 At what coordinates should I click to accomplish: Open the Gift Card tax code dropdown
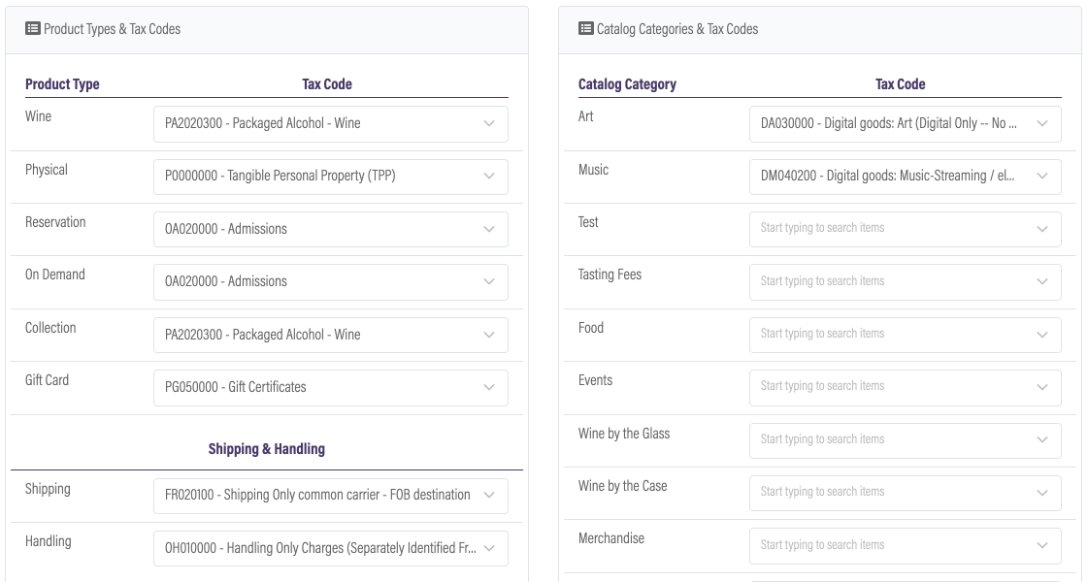click(x=330, y=388)
